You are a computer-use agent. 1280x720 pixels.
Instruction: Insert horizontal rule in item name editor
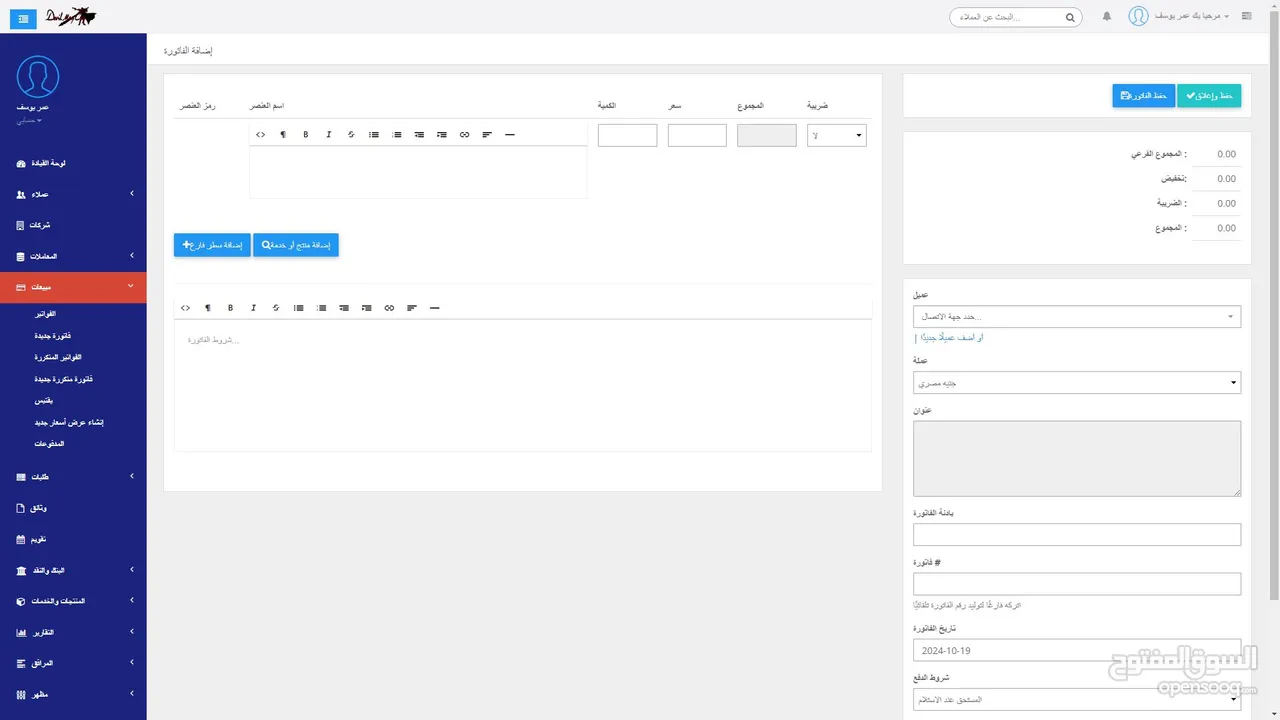click(510, 135)
